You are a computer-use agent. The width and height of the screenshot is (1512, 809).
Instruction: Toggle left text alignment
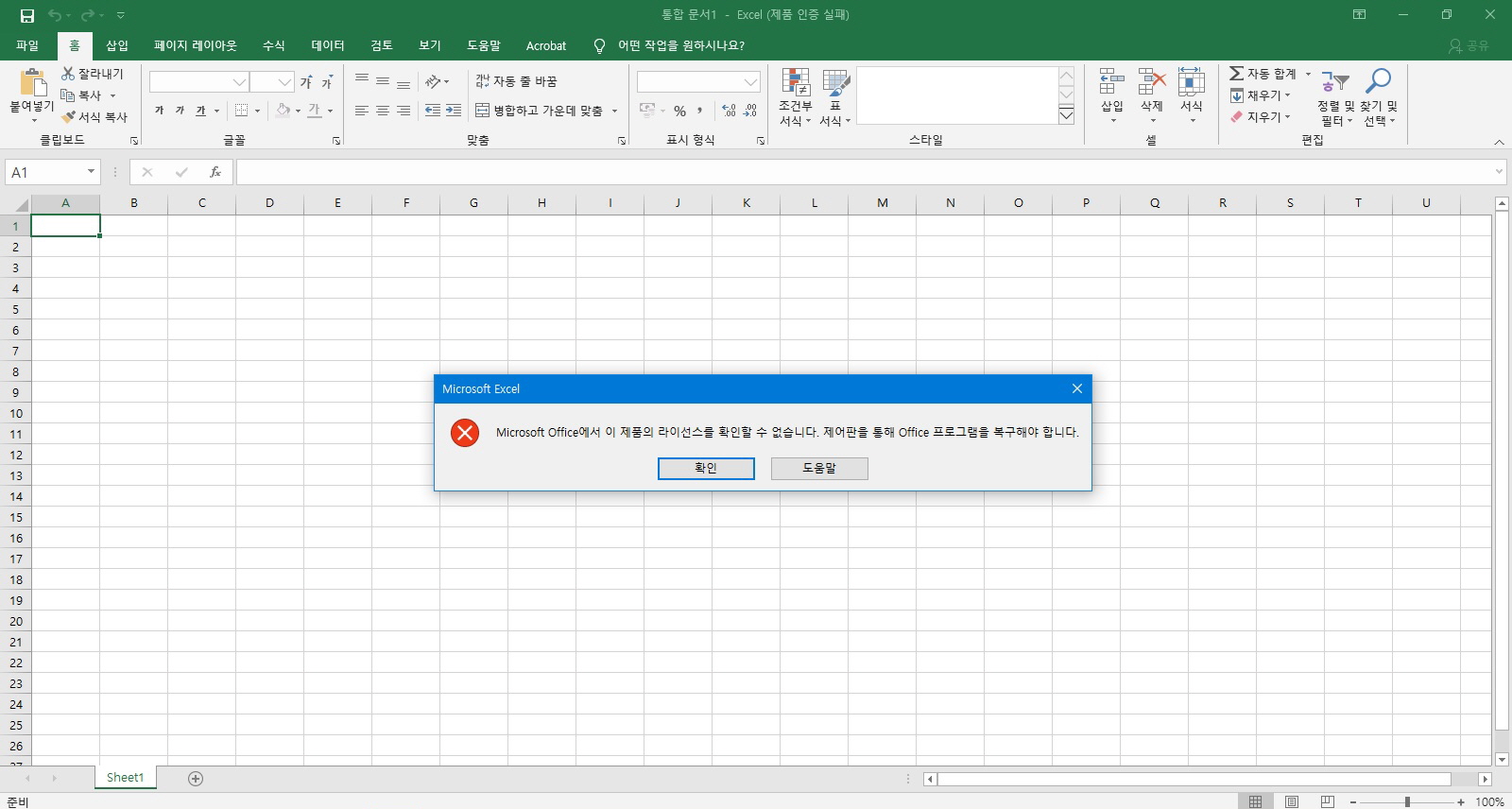(x=362, y=111)
